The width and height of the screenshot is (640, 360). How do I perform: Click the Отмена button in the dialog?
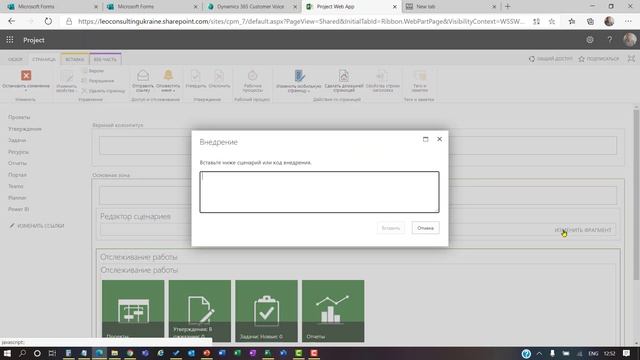tap(425, 228)
